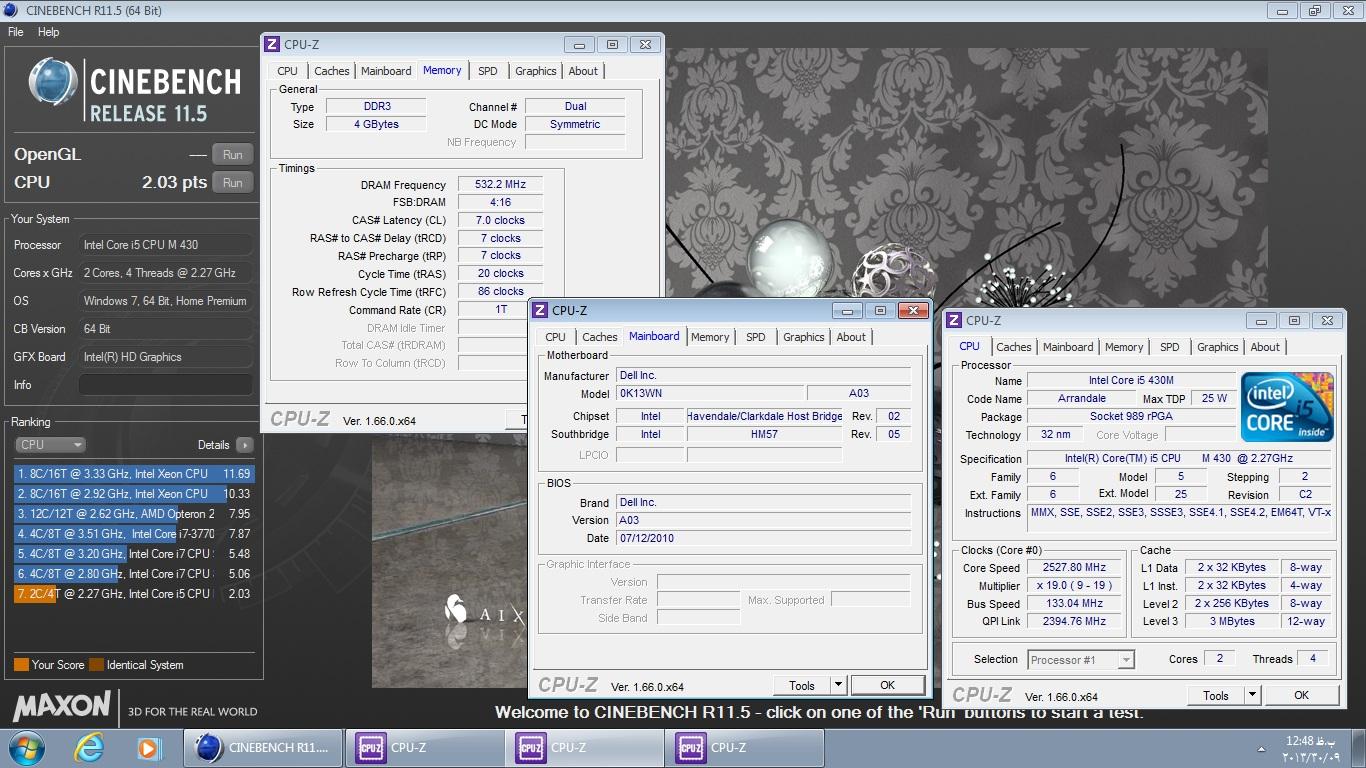
Task: Switch to third CPU-Z taskbar button
Action: click(745, 748)
